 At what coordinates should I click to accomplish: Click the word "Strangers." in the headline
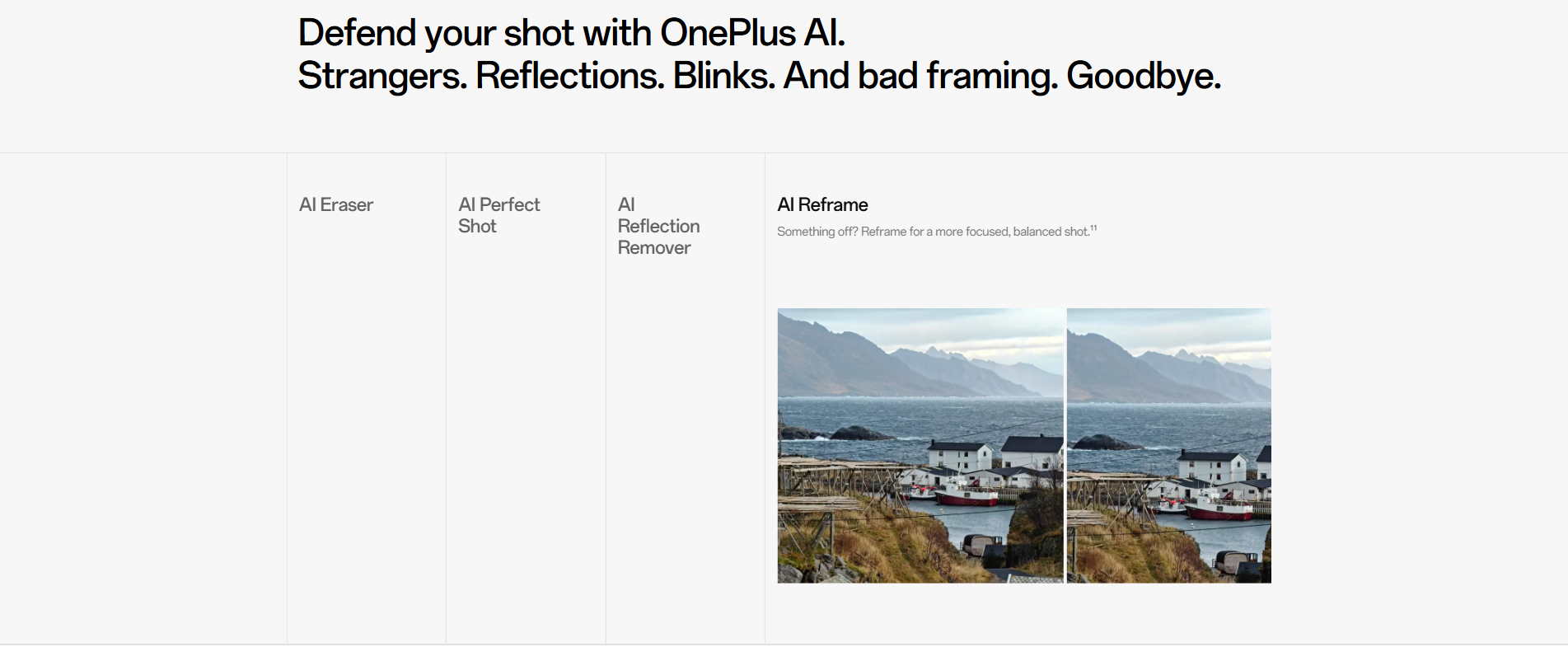click(x=382, y=77)
